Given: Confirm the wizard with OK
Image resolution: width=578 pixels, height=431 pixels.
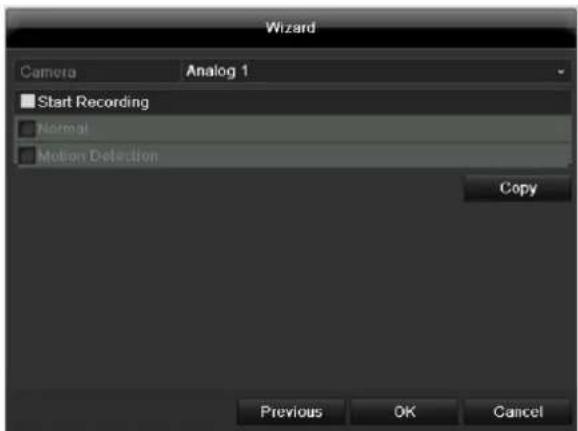Looking at the screenshot, I should 404,411.
